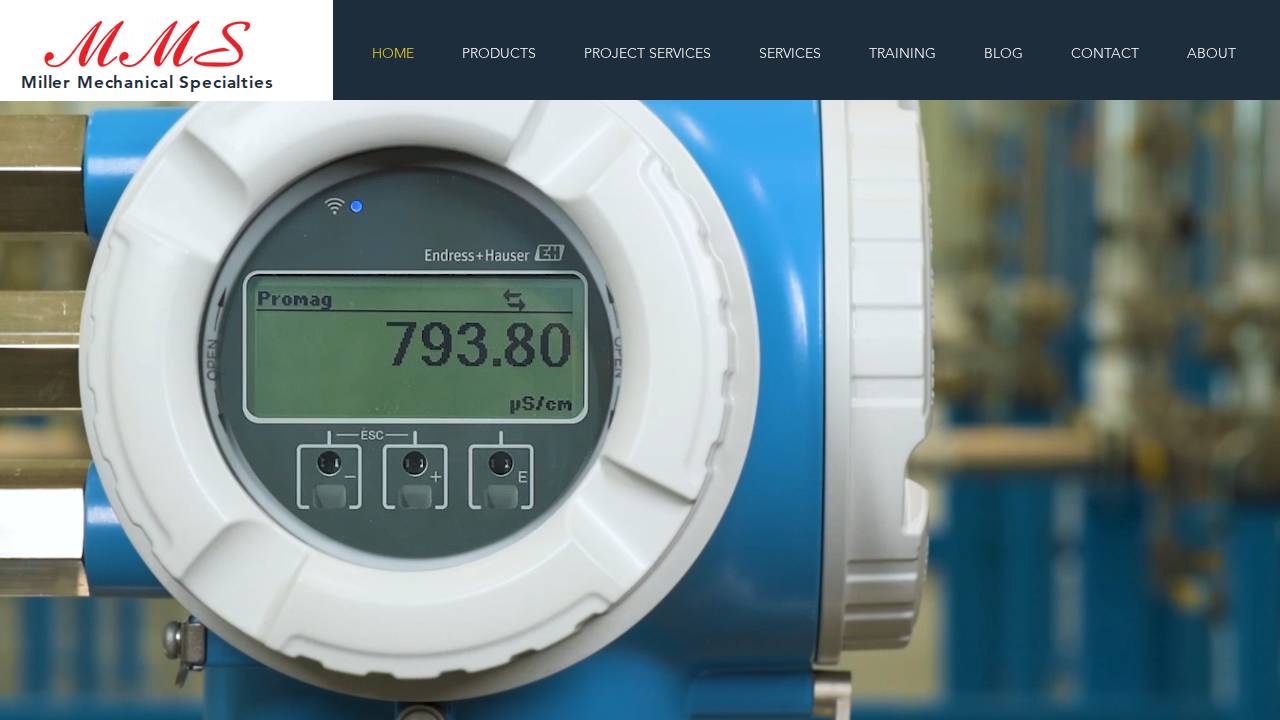Click the blue status indicator dot

pyautogui.click(x=356, y=206)
